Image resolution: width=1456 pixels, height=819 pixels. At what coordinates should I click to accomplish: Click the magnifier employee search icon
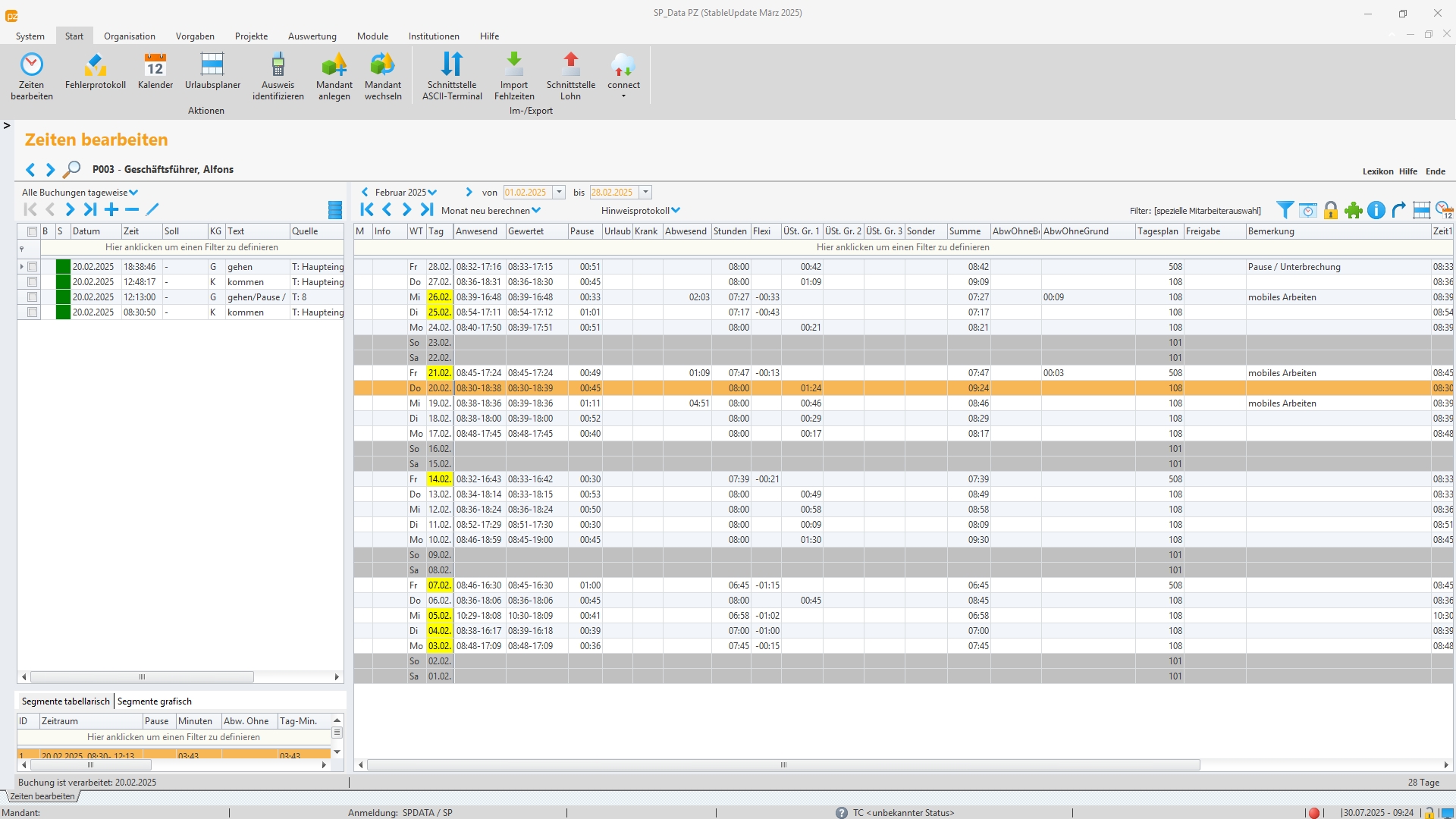point(71,169)
